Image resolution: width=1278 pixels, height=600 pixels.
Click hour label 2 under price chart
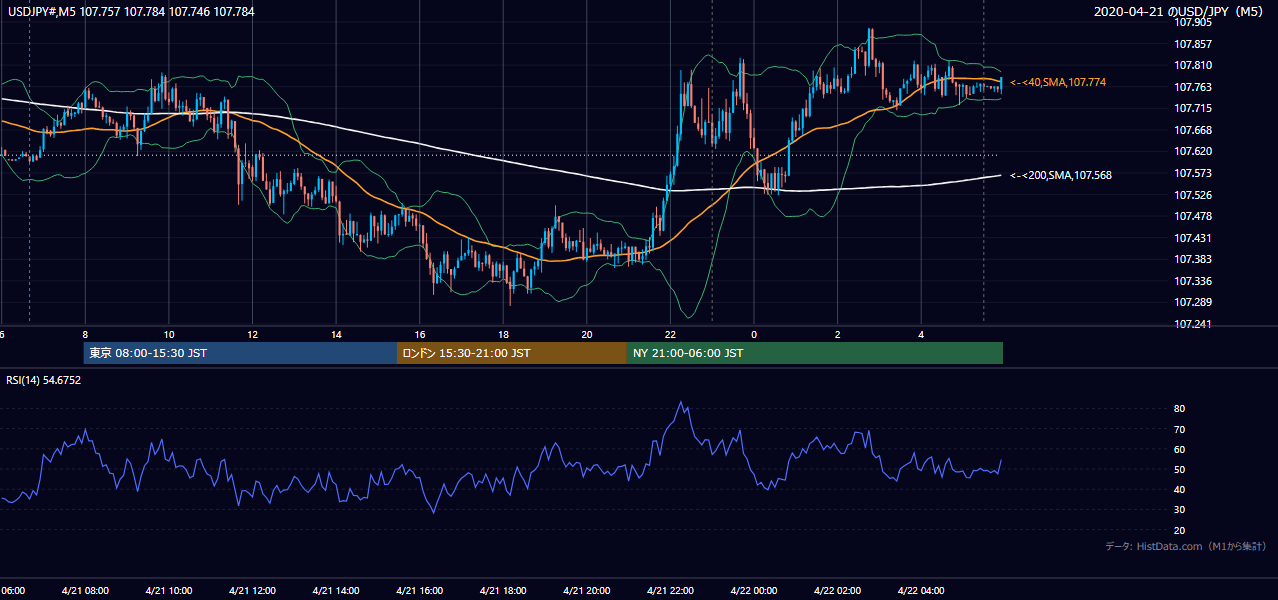(838, 334)
